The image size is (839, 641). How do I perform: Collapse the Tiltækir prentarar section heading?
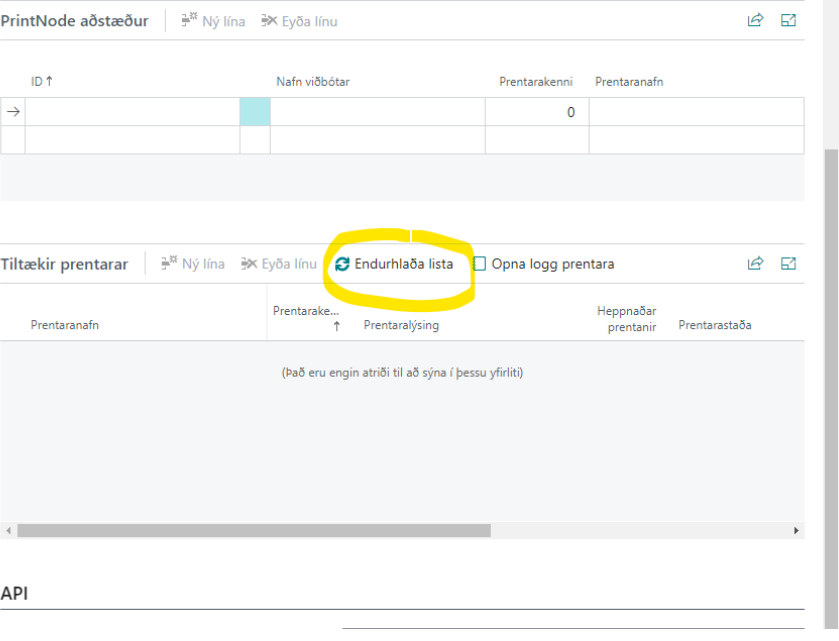click(64, 265)
